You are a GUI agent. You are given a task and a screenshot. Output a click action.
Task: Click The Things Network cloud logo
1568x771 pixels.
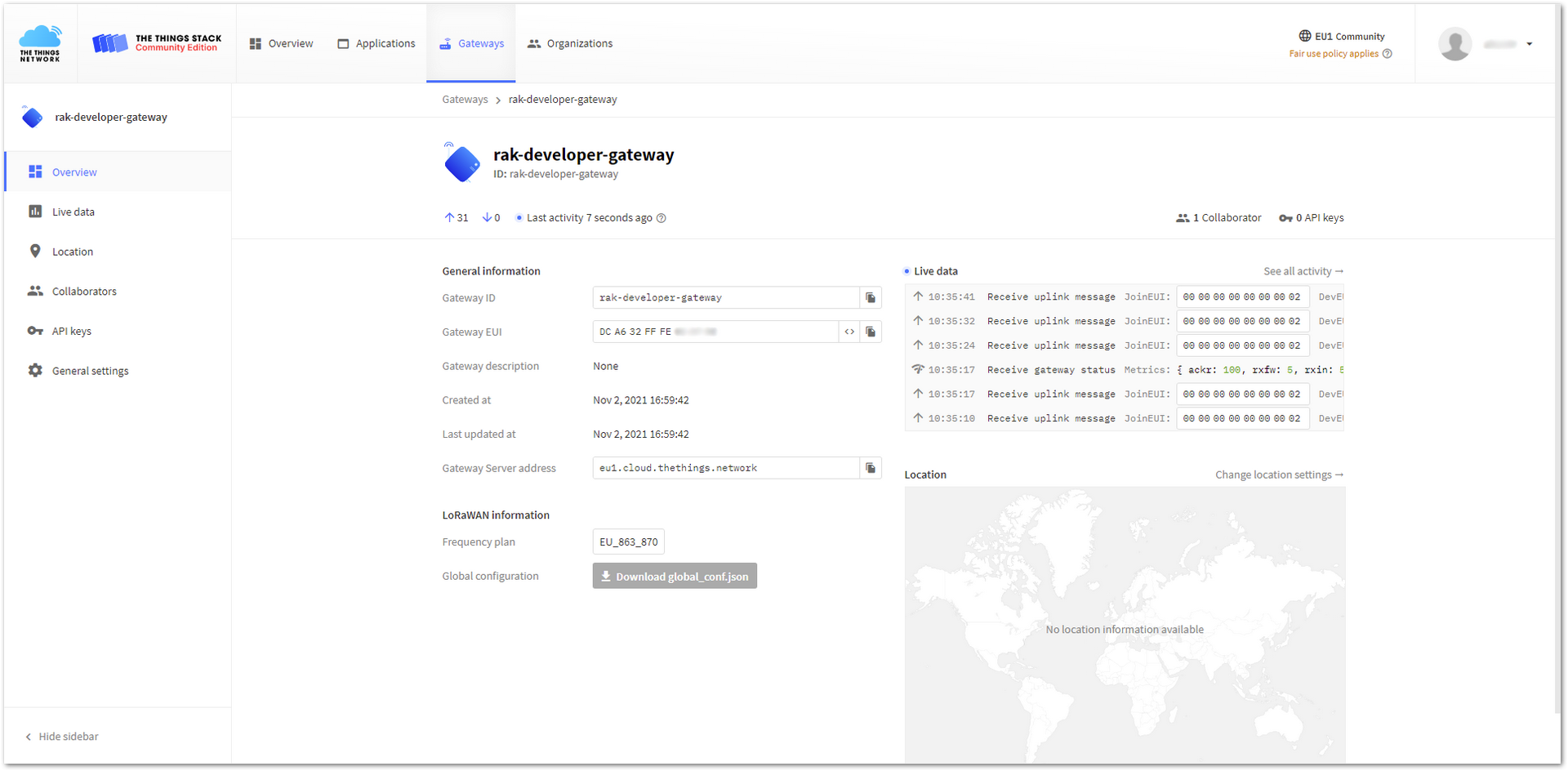[40, 43]
